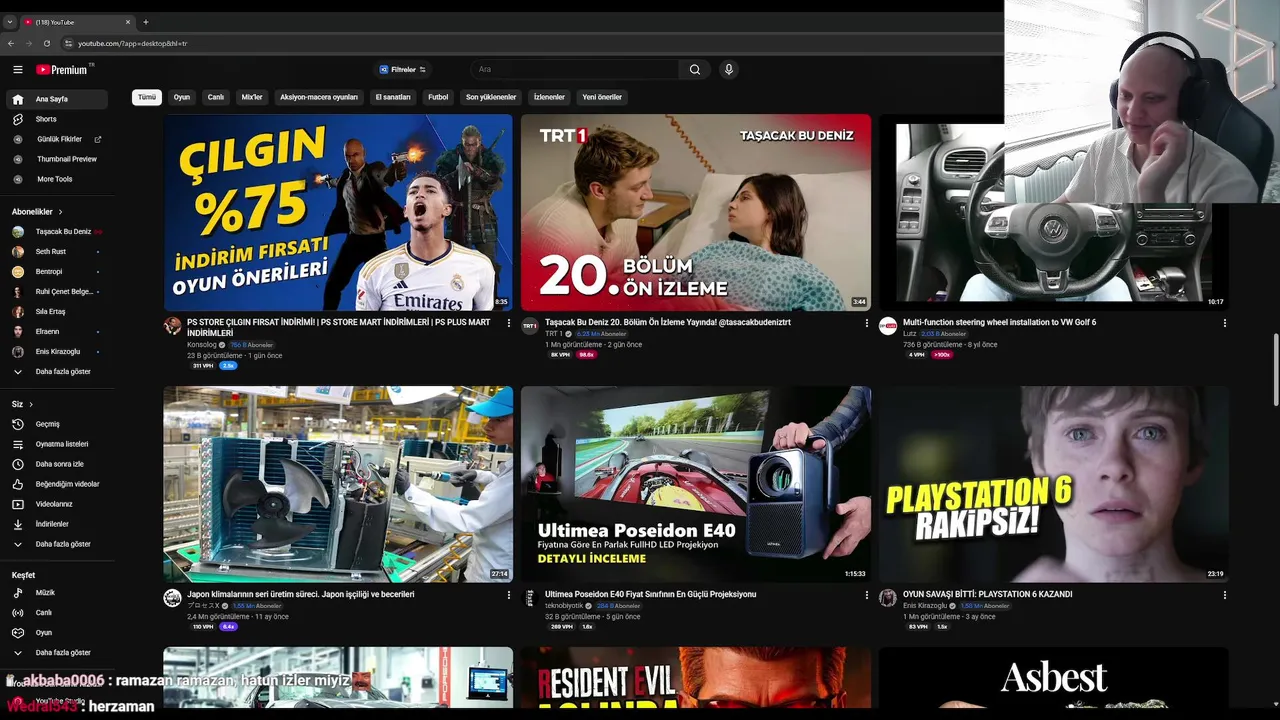Open the hamburger guide menu

[17, 69]
